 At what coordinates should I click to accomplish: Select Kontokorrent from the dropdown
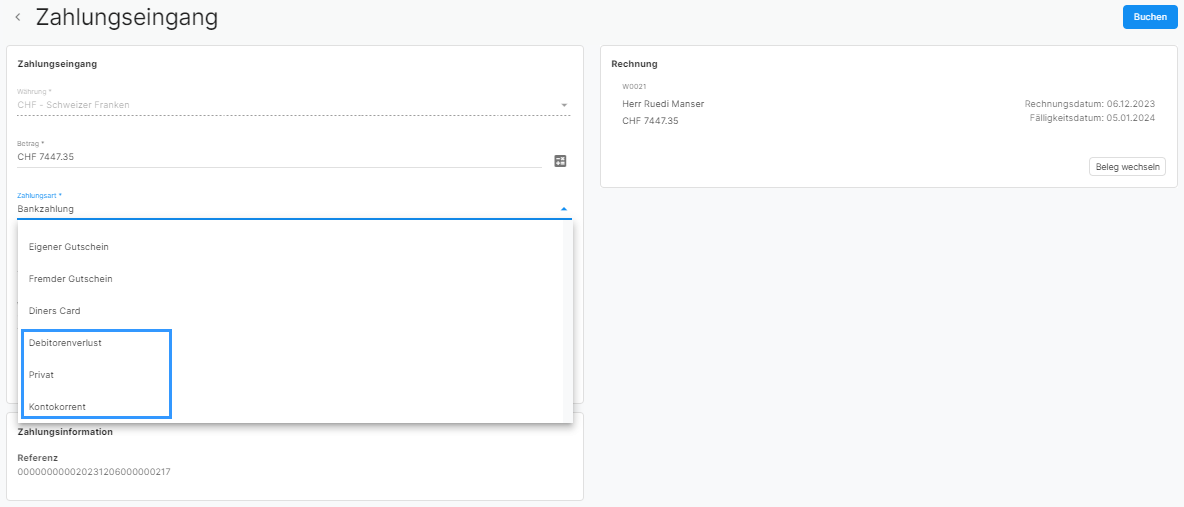58,407
